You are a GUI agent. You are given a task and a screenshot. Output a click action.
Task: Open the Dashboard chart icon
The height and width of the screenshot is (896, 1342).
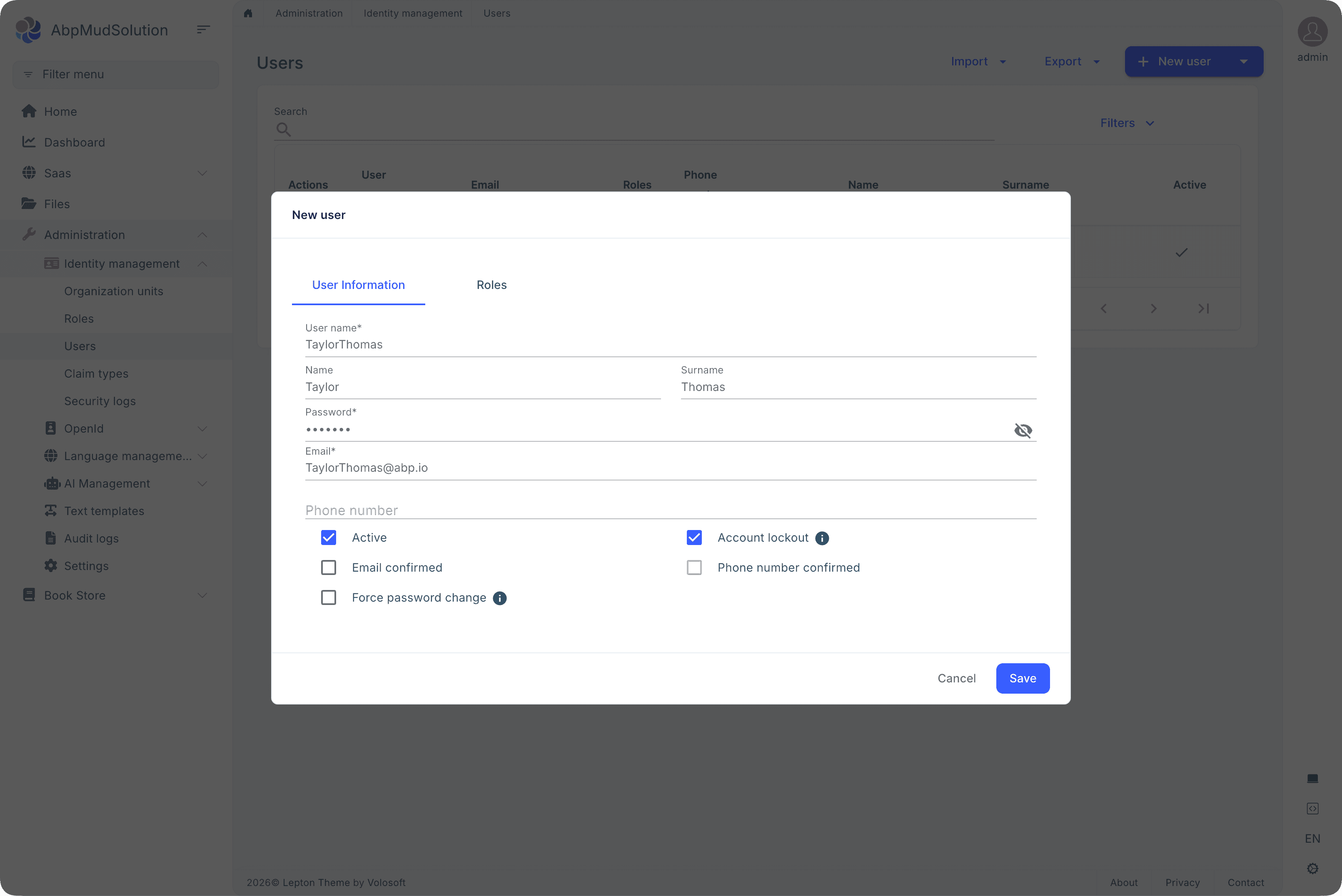tap(29, 142)
